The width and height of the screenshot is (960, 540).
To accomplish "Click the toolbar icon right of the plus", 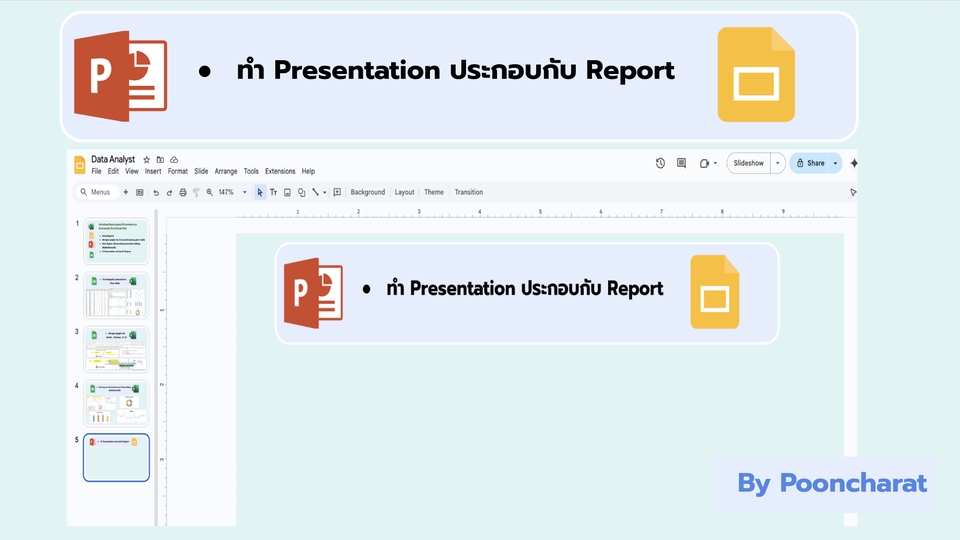I will point(140,192).
